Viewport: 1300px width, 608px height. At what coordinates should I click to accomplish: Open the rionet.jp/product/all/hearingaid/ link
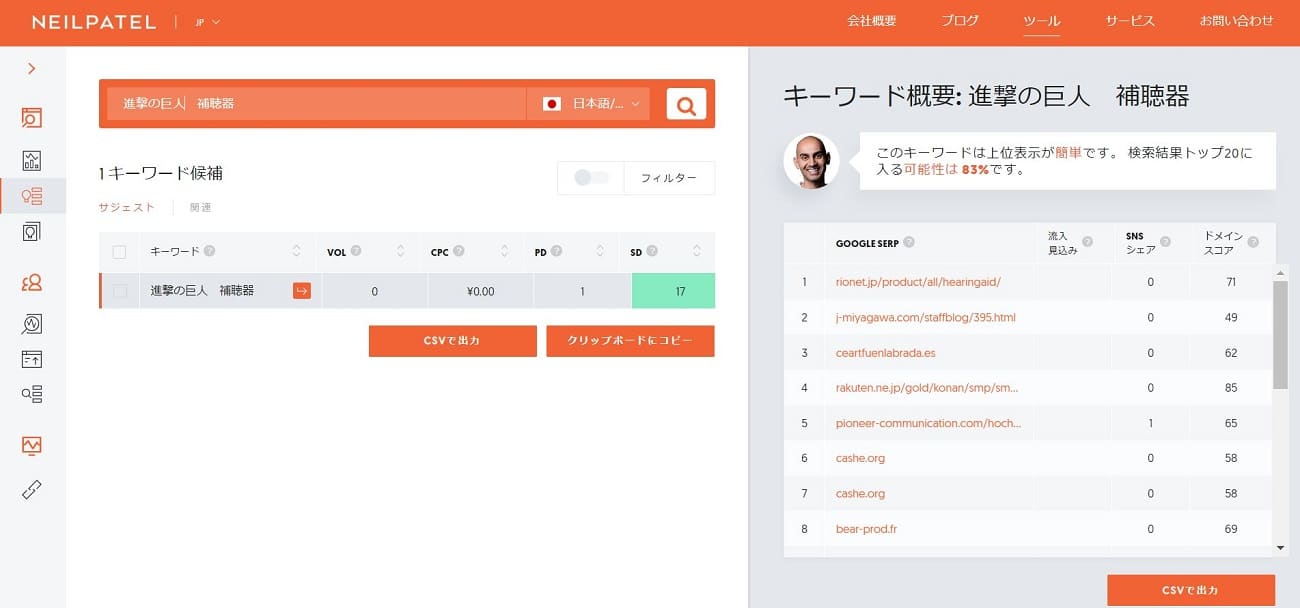[x=918, y=282]
